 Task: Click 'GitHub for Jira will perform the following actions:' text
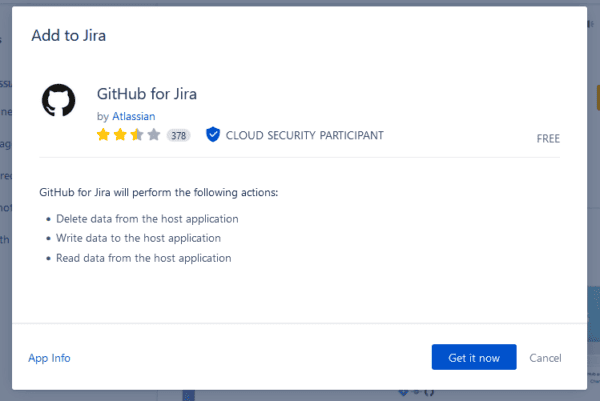pyautogui.click(x=159, y=192)
